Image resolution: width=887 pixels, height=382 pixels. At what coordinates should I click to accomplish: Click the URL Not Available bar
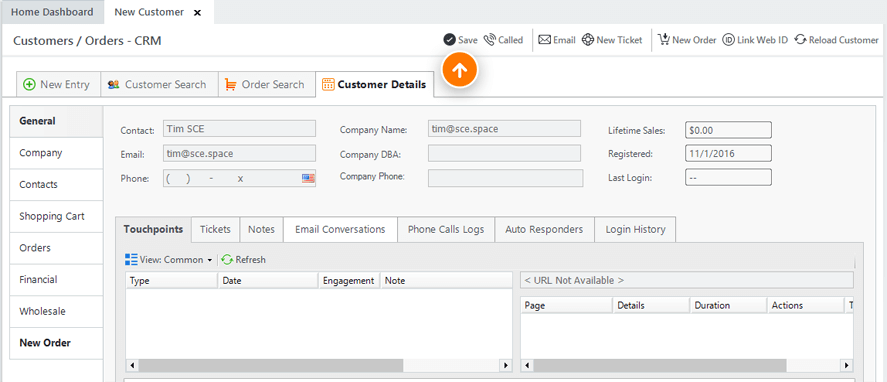coord(687,280)
